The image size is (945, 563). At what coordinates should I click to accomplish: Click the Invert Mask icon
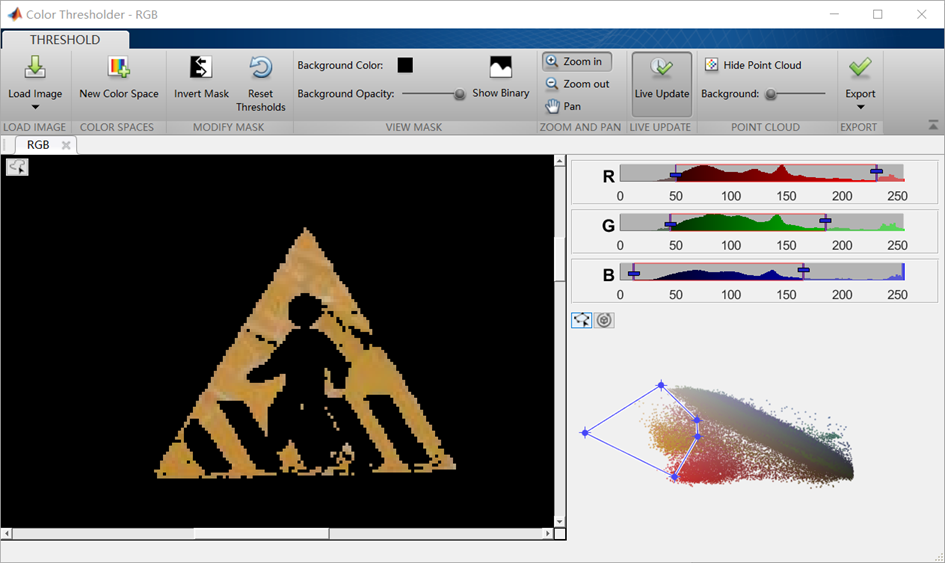[201, 67]
